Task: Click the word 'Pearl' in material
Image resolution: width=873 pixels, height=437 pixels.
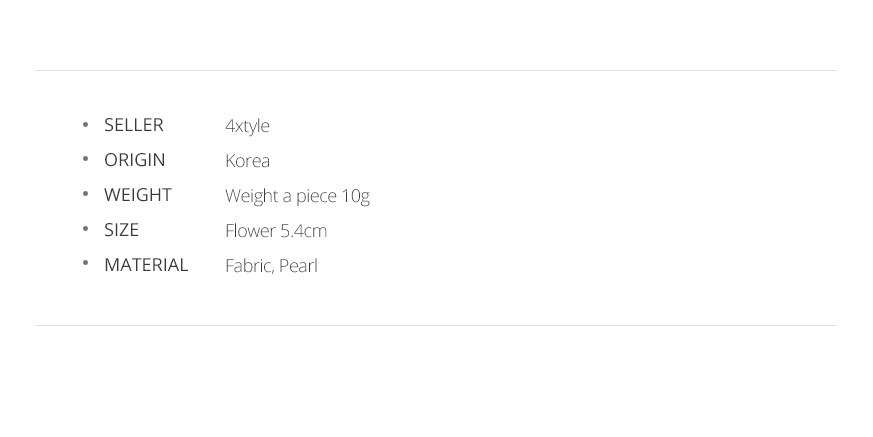Action: (x=298, y=266)
